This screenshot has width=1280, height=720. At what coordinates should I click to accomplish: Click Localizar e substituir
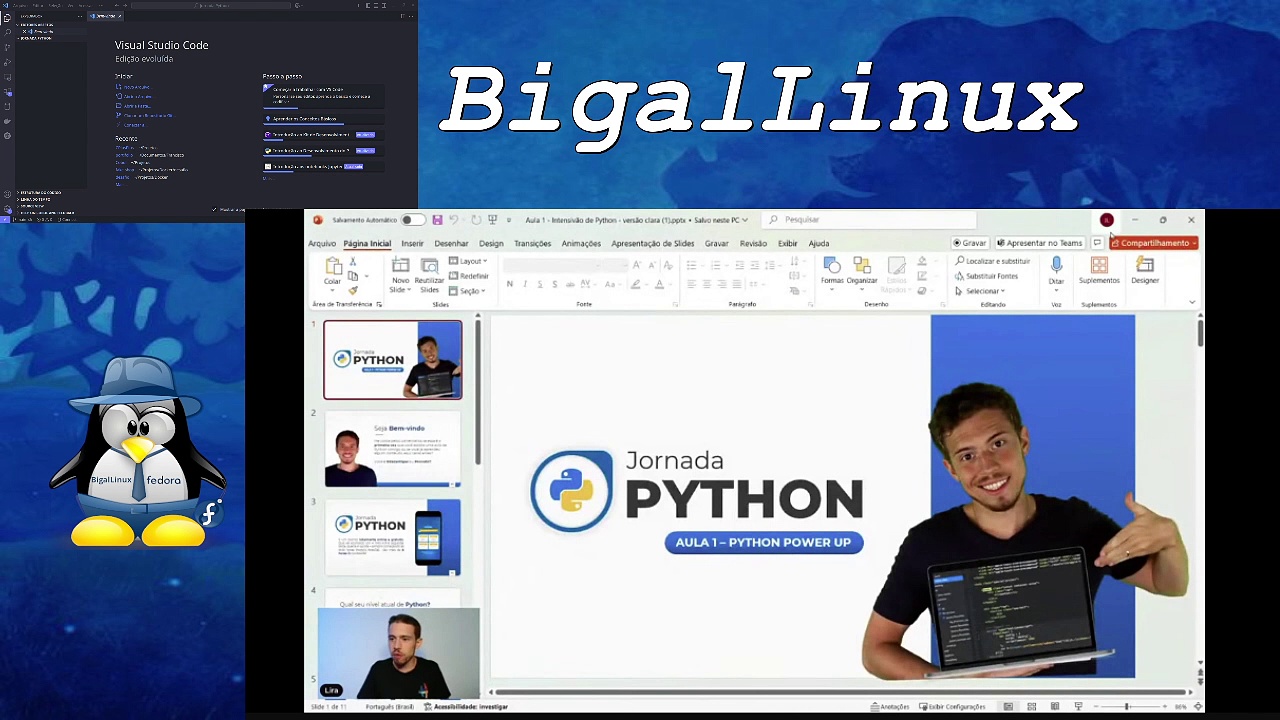(992, 261)
